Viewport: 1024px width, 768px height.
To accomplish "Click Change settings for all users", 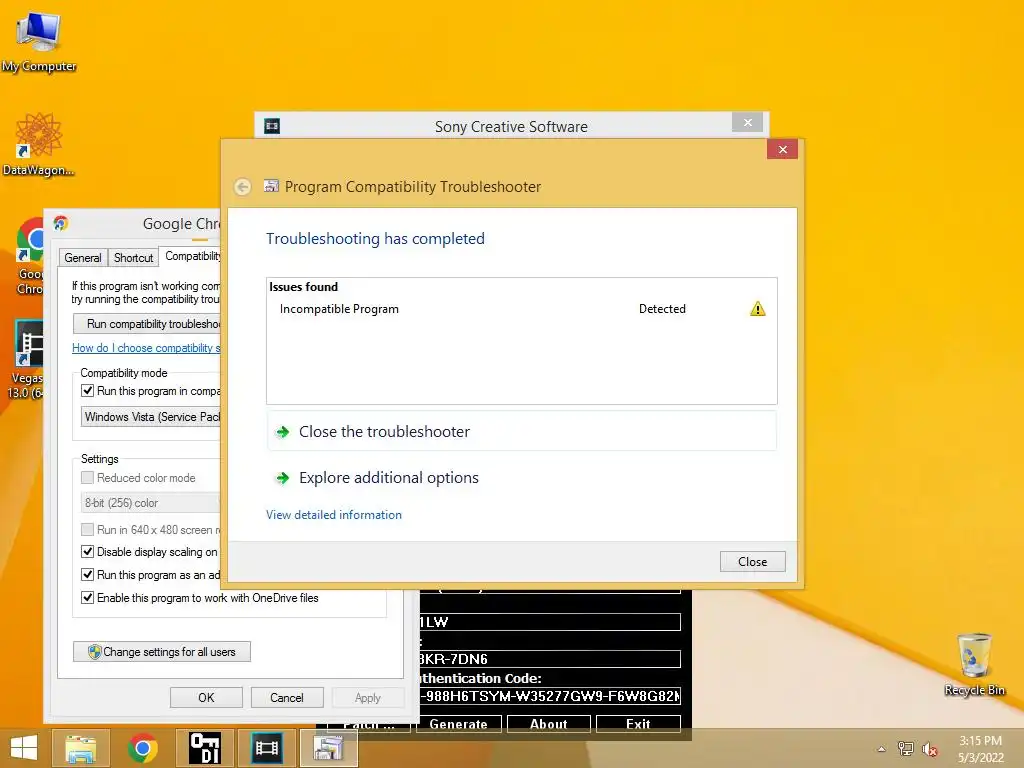I will pos(161,652).
